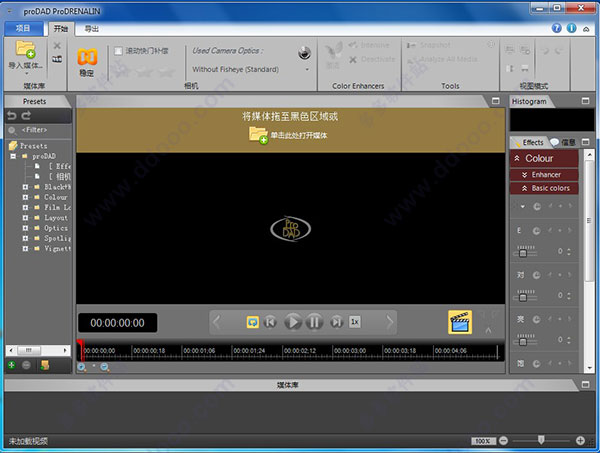Click the pause button
The width and height of the screenshot is (600, 453).
[x=314, y=322]
